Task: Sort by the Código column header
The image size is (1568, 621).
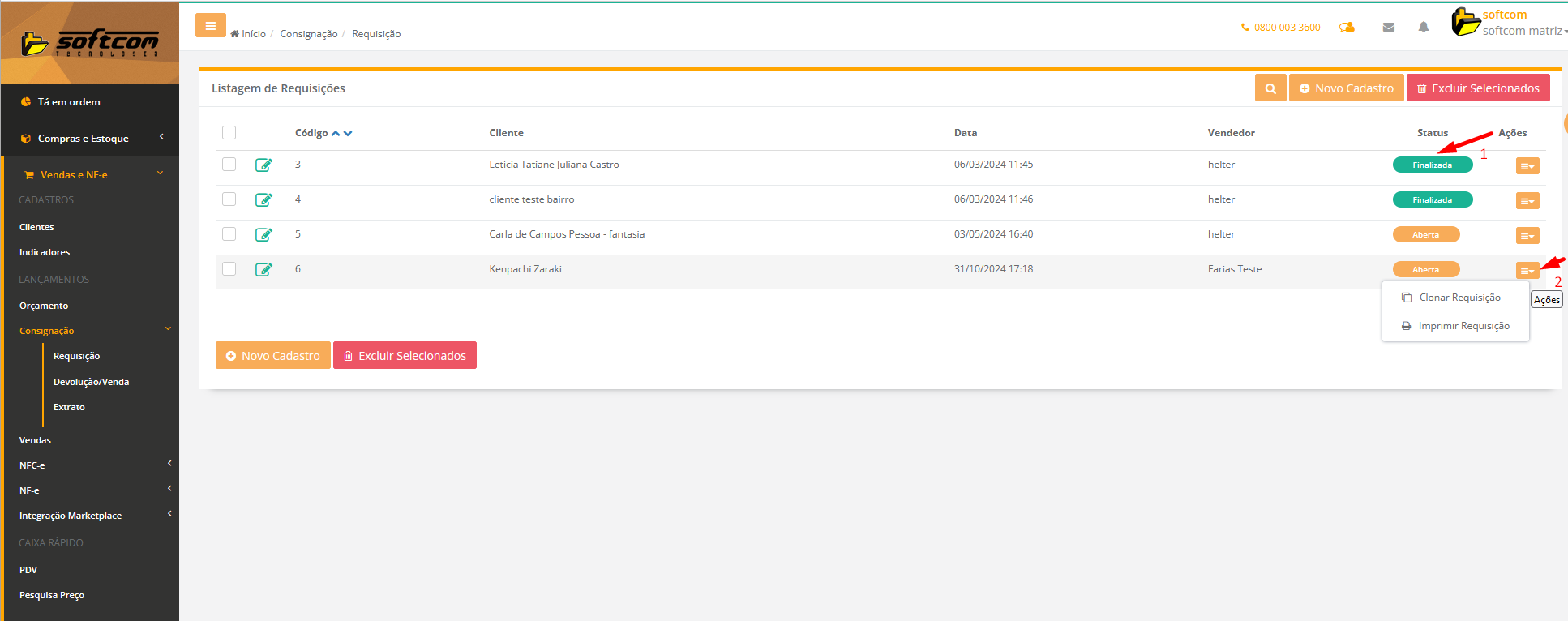Action: tap(312, 133)
